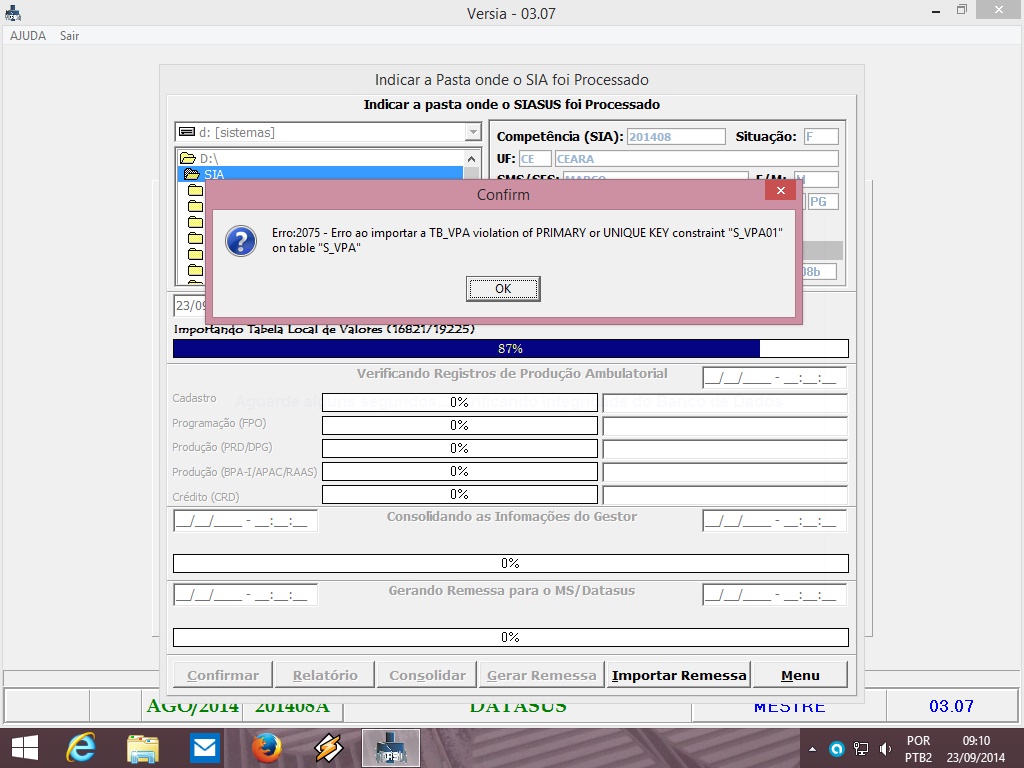
Task: Select the SIA folder in directory list
Action: tap(213, 174)
